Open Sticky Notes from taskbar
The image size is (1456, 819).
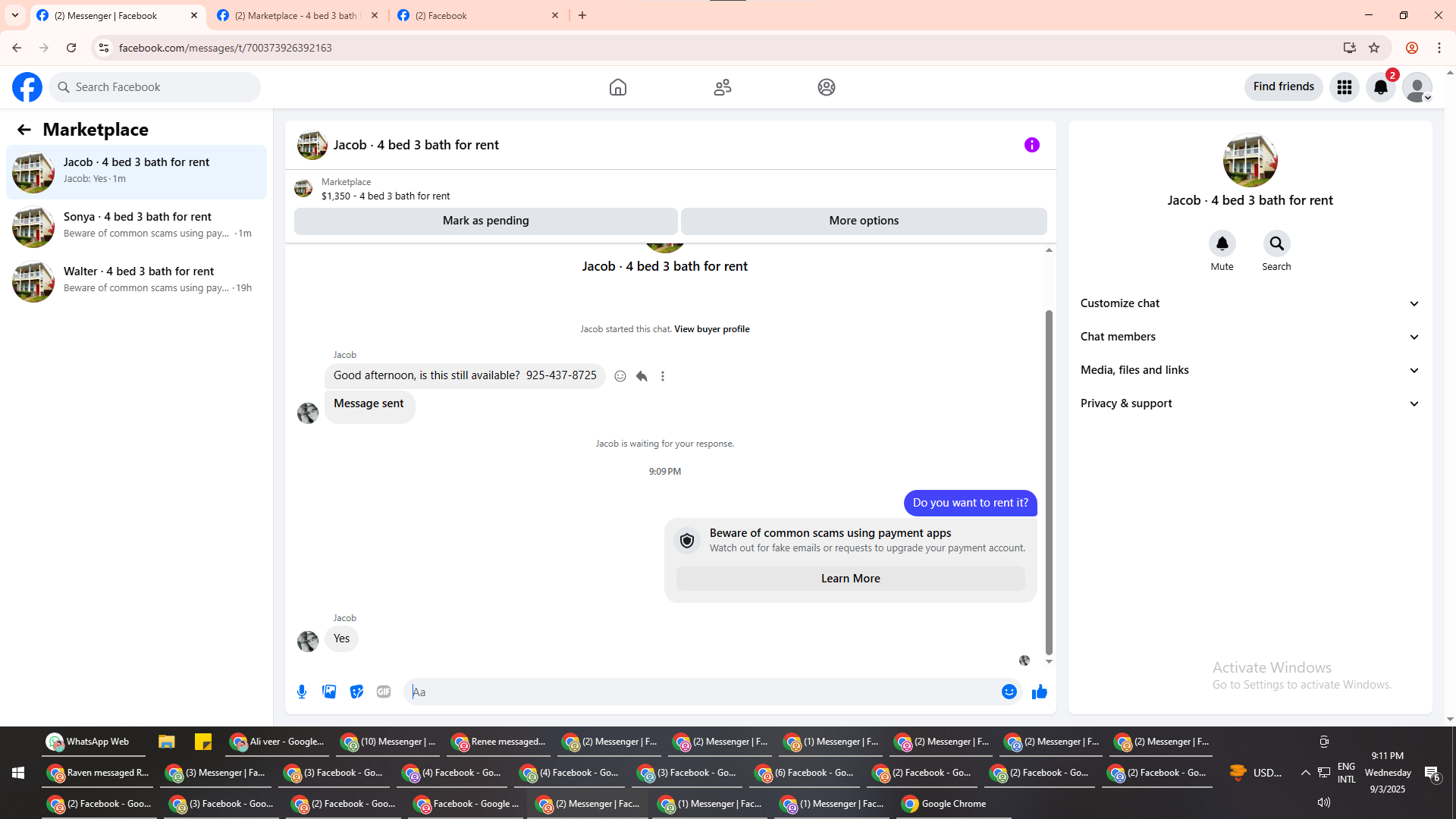pyautogui.click(x=202, y=742)
